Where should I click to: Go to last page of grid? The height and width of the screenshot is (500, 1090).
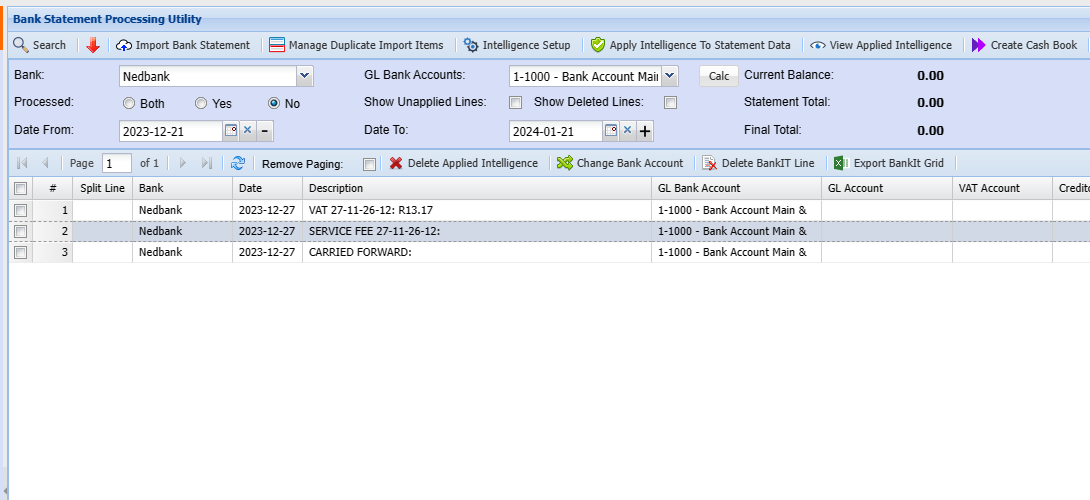click(206, 163)
